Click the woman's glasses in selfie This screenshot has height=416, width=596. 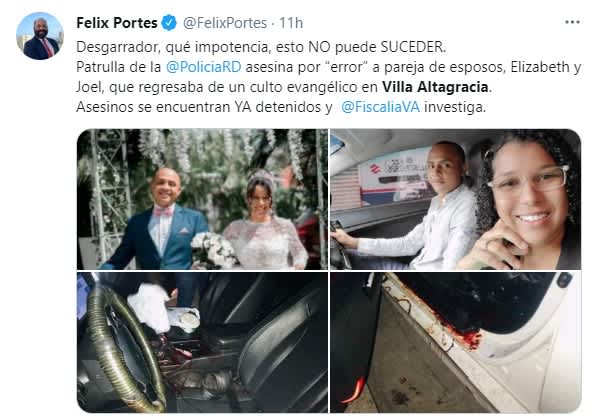pyautogui.click(x=528, y=178)
